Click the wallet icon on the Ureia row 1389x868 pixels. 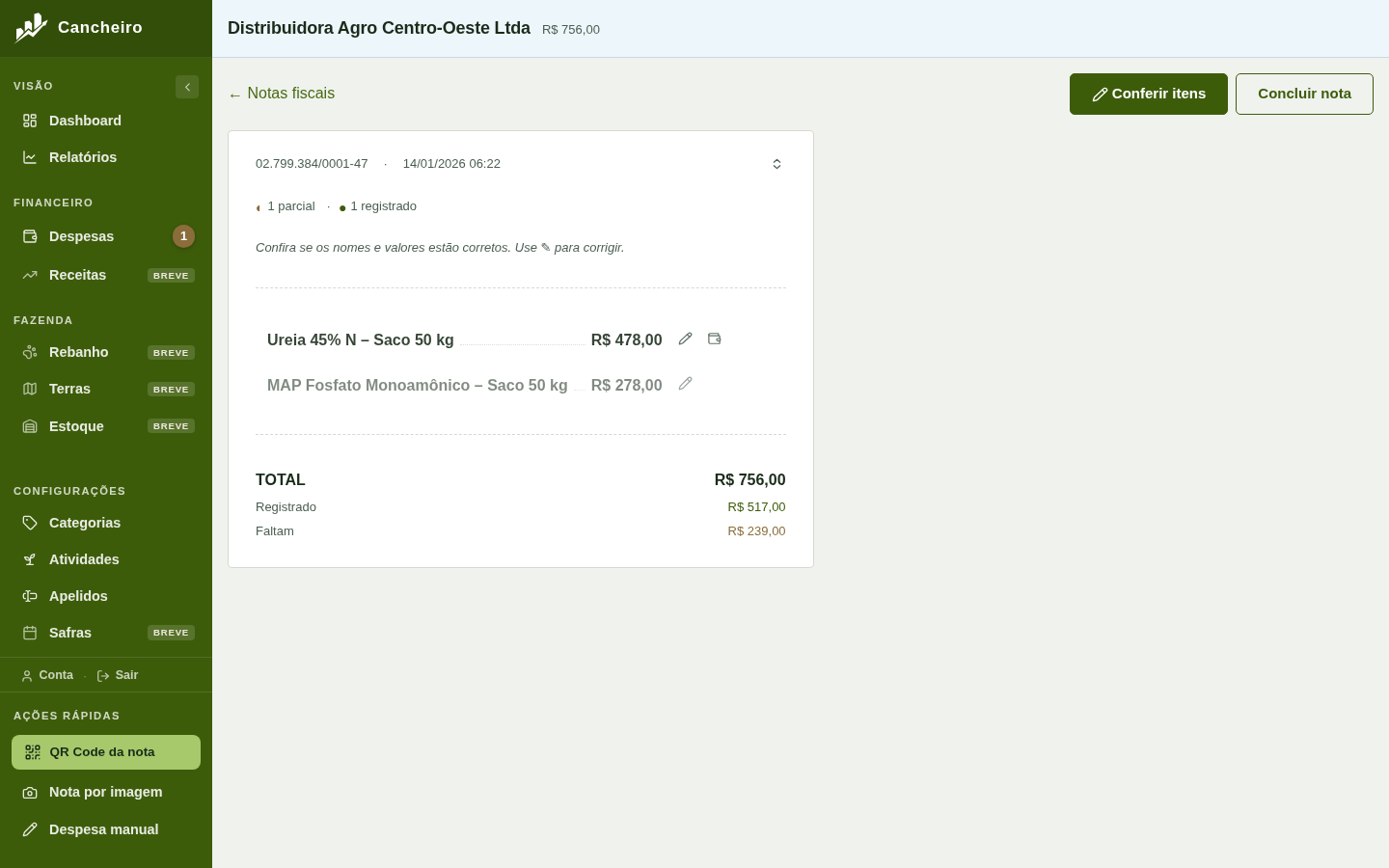715,339
